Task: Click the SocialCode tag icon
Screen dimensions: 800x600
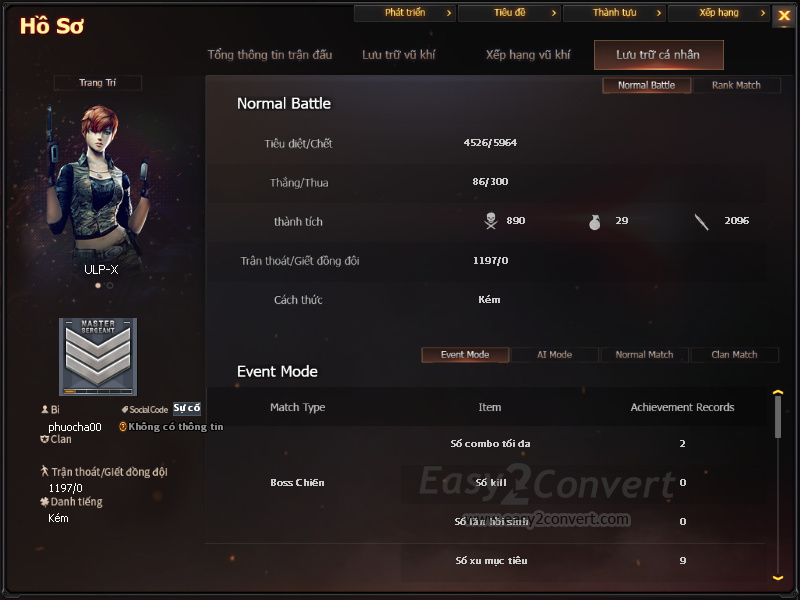Action: click(x=124, y=409)
